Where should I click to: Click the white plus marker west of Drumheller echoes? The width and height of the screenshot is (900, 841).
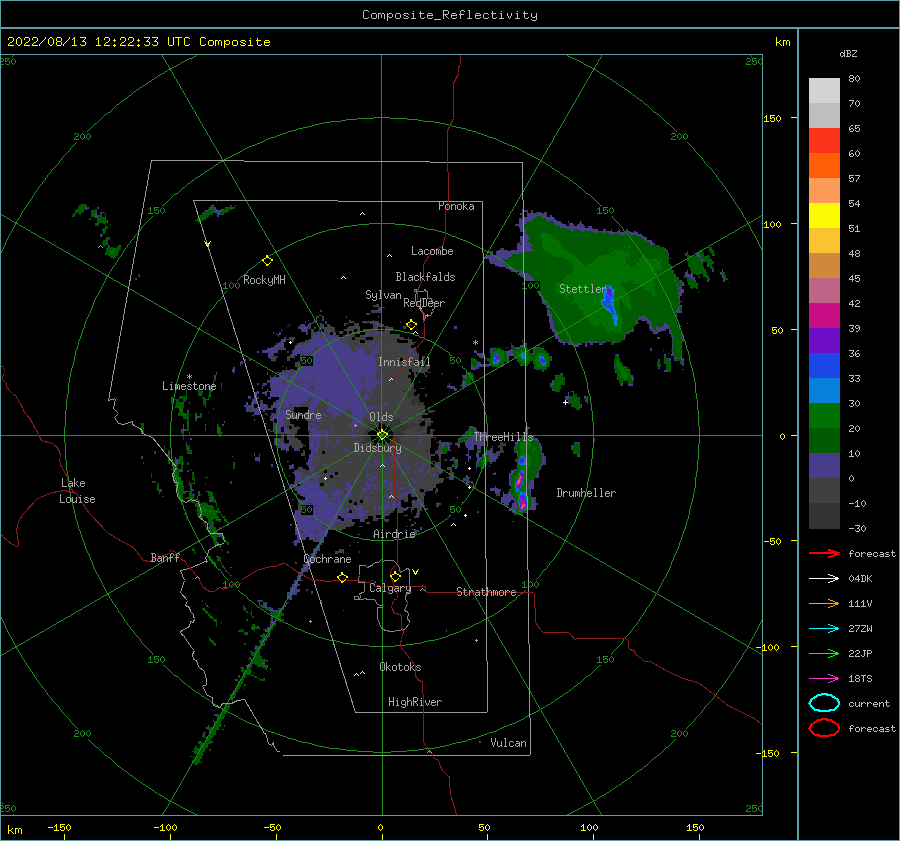(565, 402)
